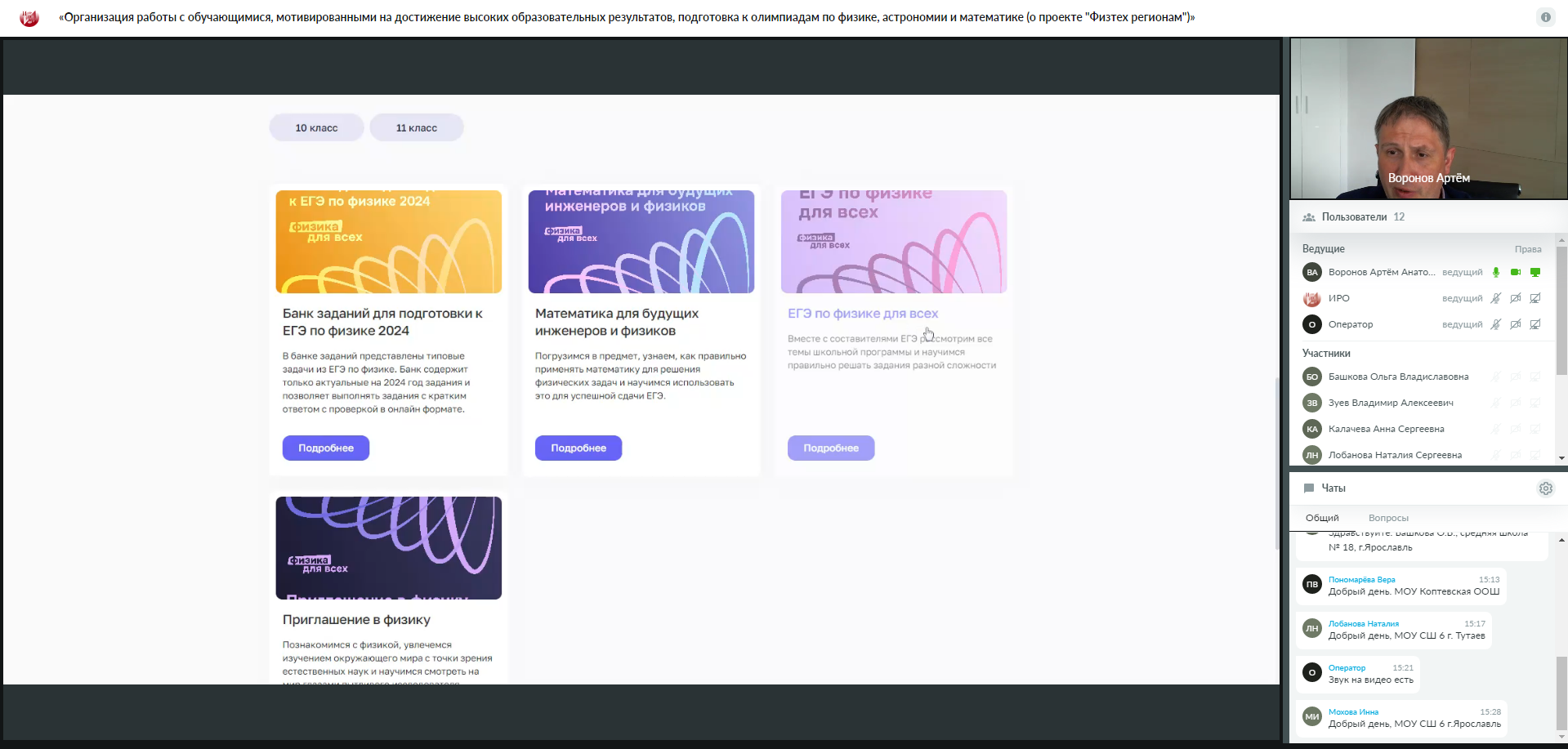
Task: Click chat scrollbar up arrow
Action: (x=1561, y=540)
